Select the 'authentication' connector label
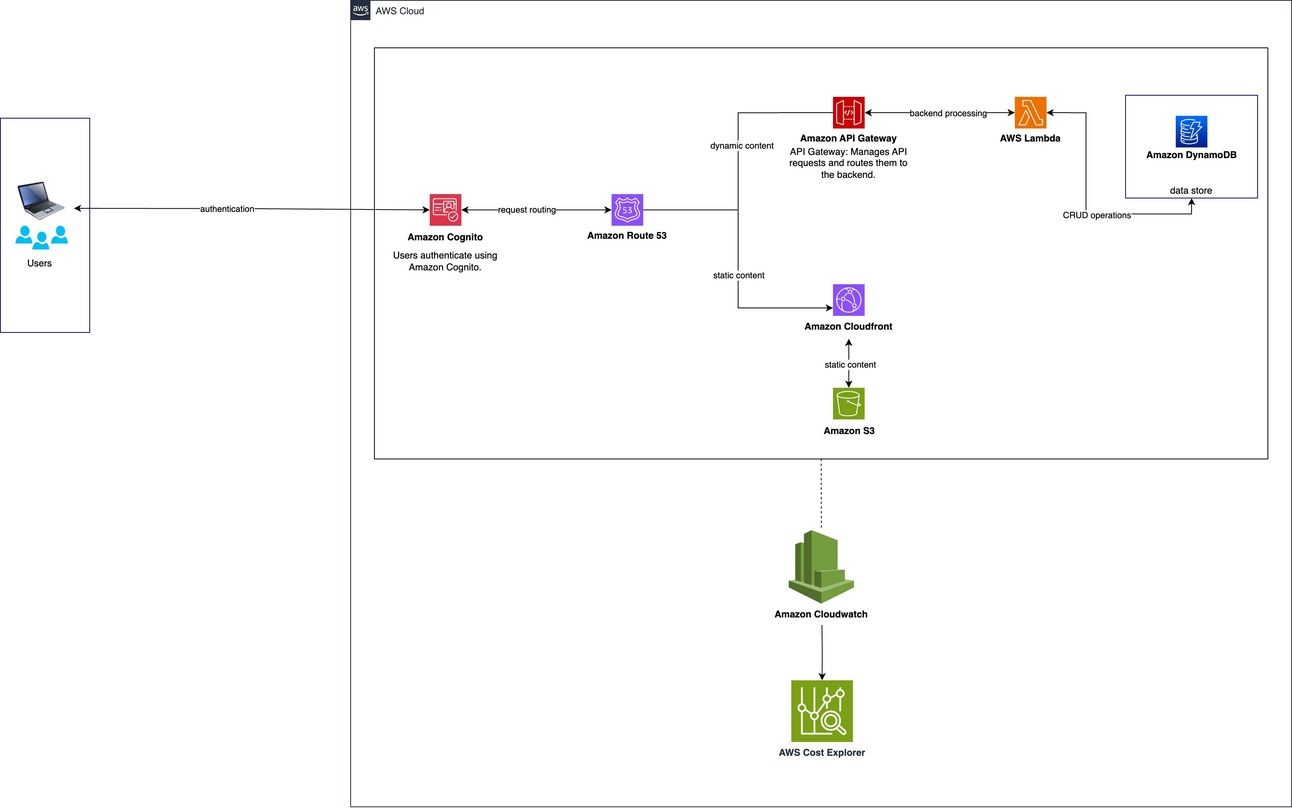 [227, 209]
